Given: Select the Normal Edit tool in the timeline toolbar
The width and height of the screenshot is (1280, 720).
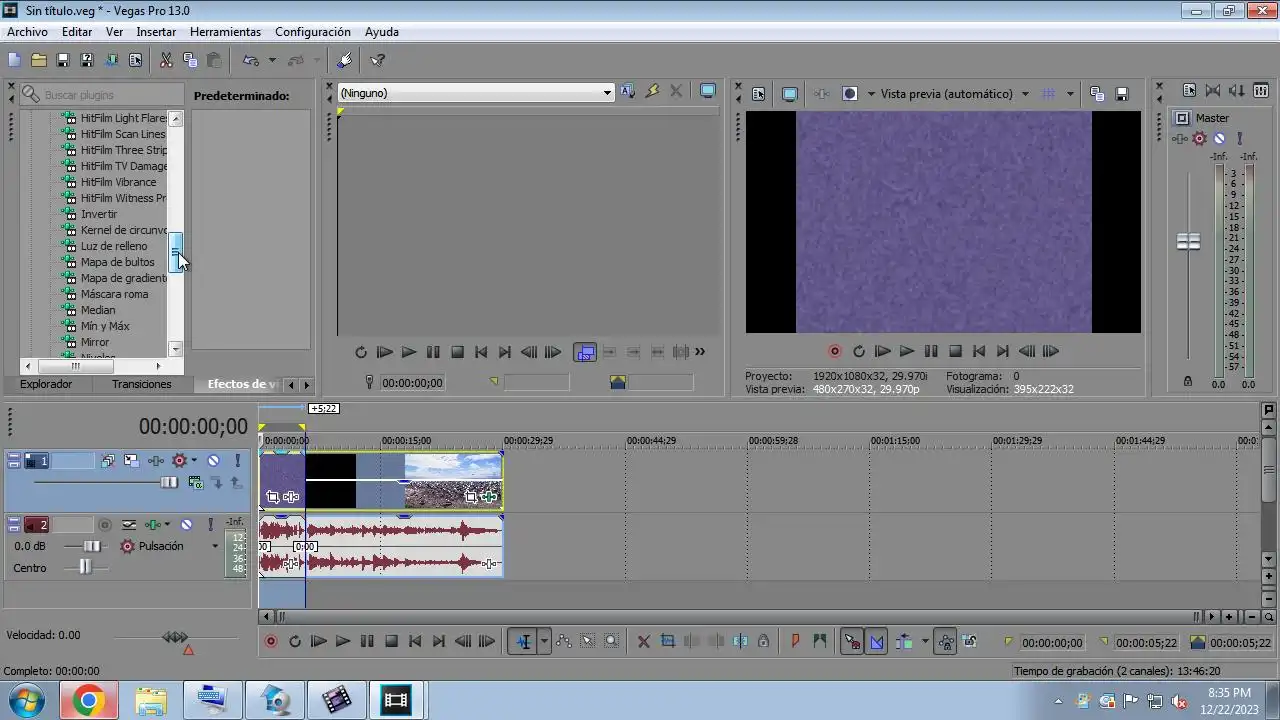Looking at the screenshot, I should click(x=523, y=642).
